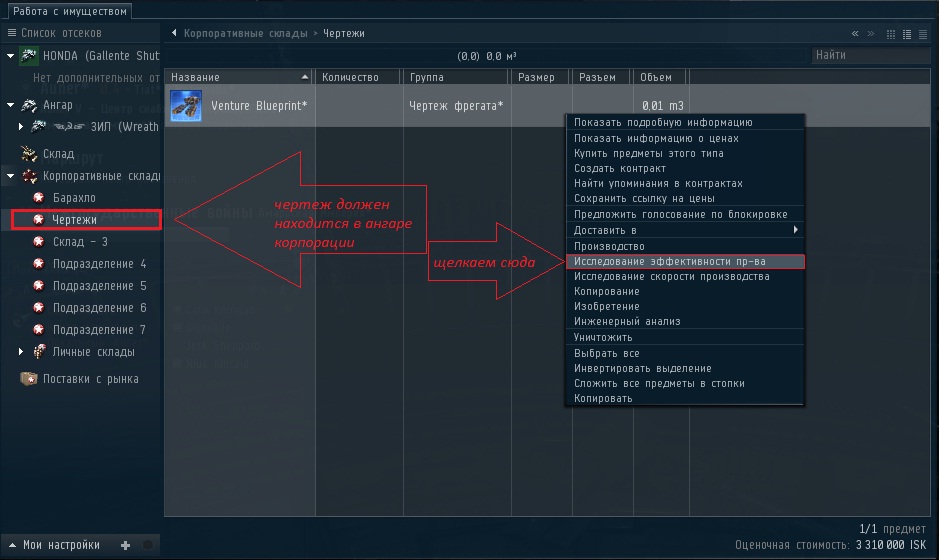Click the Подразделение 7 division icon
939x560 pixels.
pos(39,330)
